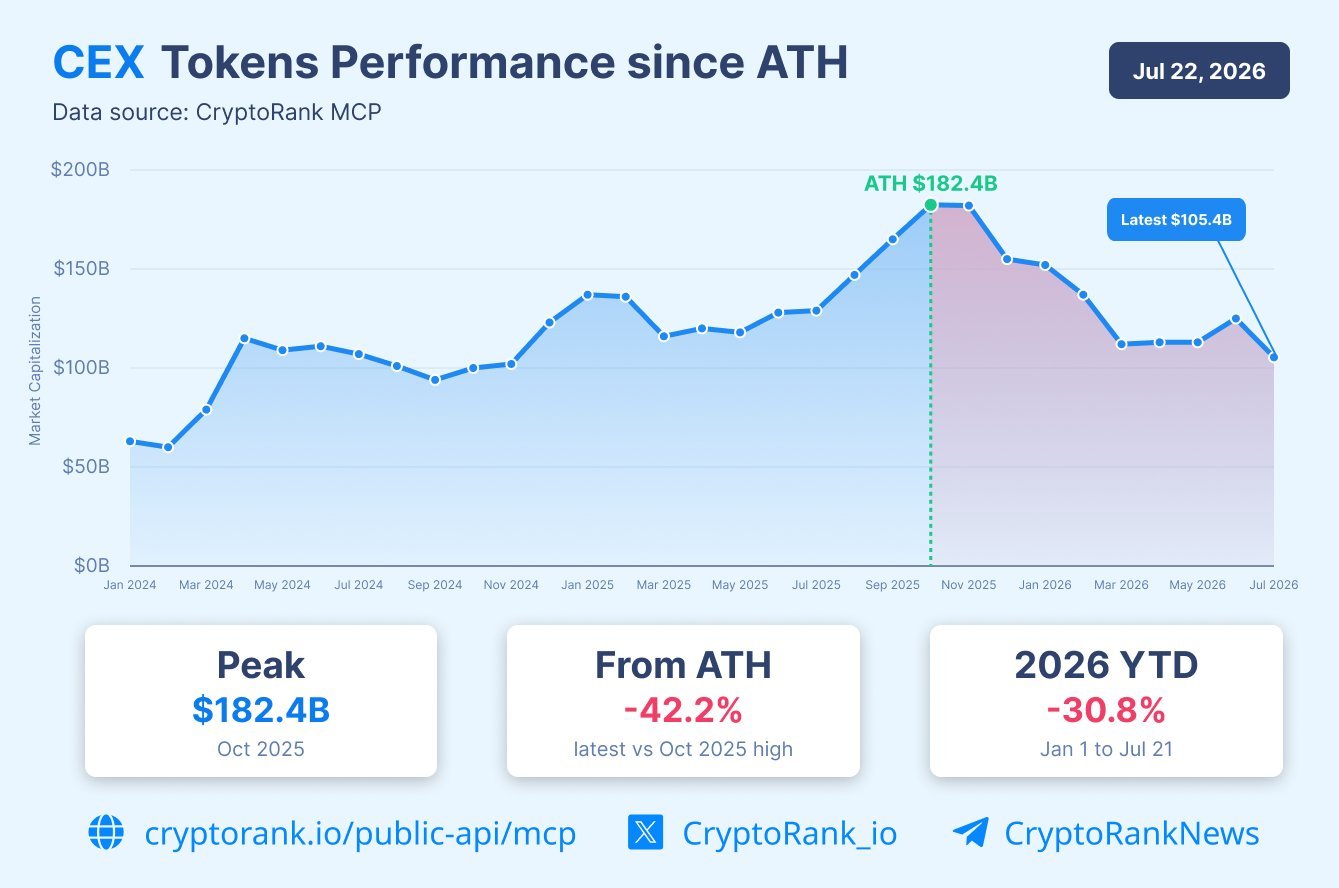The height and width of the screenshot is (888, 1339).
Task: Click the $150B y-axis label
Action: pyautogui.click(x=80, y=269)
